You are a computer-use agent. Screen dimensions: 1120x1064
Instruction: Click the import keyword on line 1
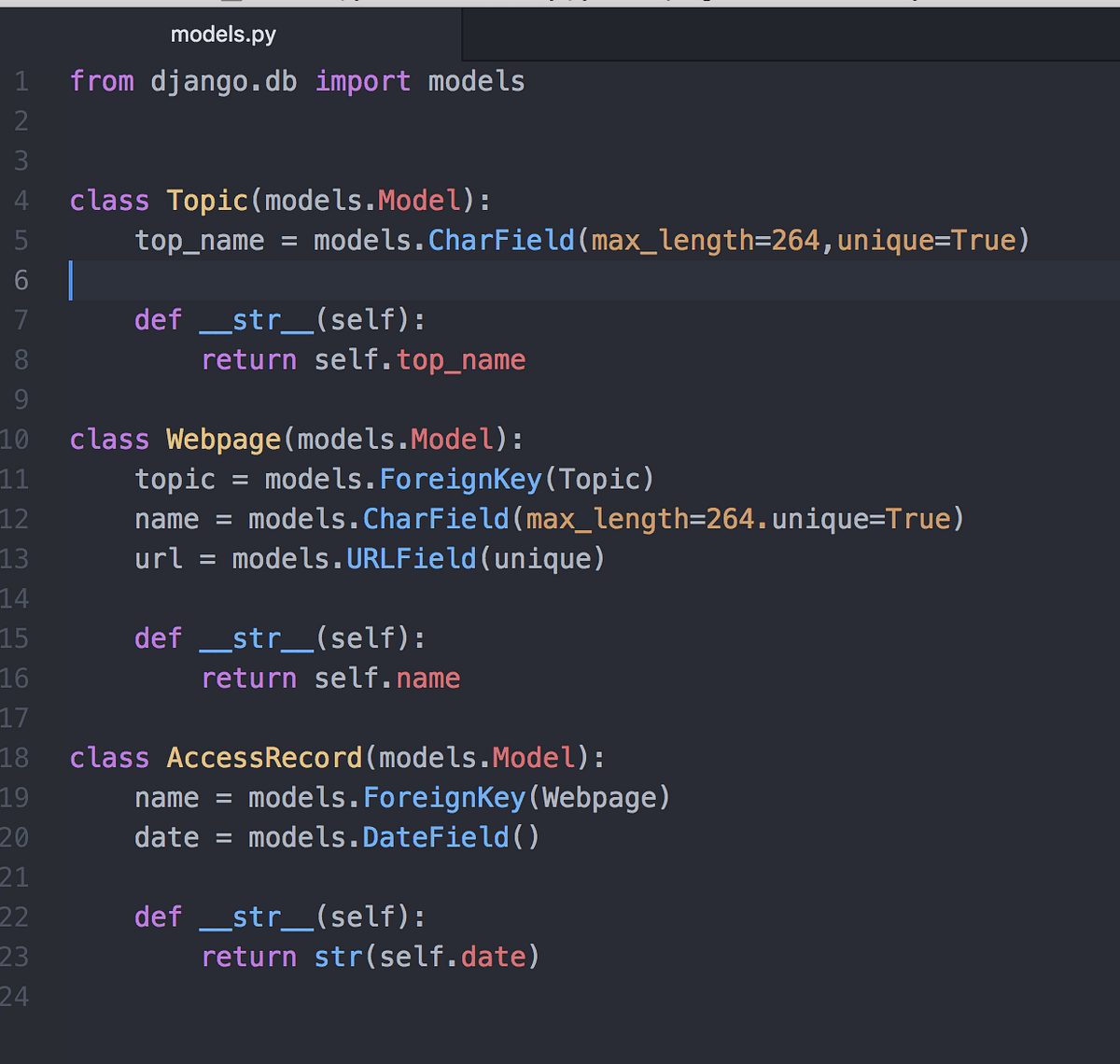coord(362,81)
